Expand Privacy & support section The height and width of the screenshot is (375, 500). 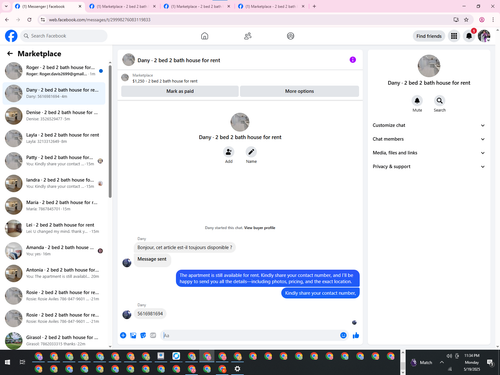(x=428, y=166)
